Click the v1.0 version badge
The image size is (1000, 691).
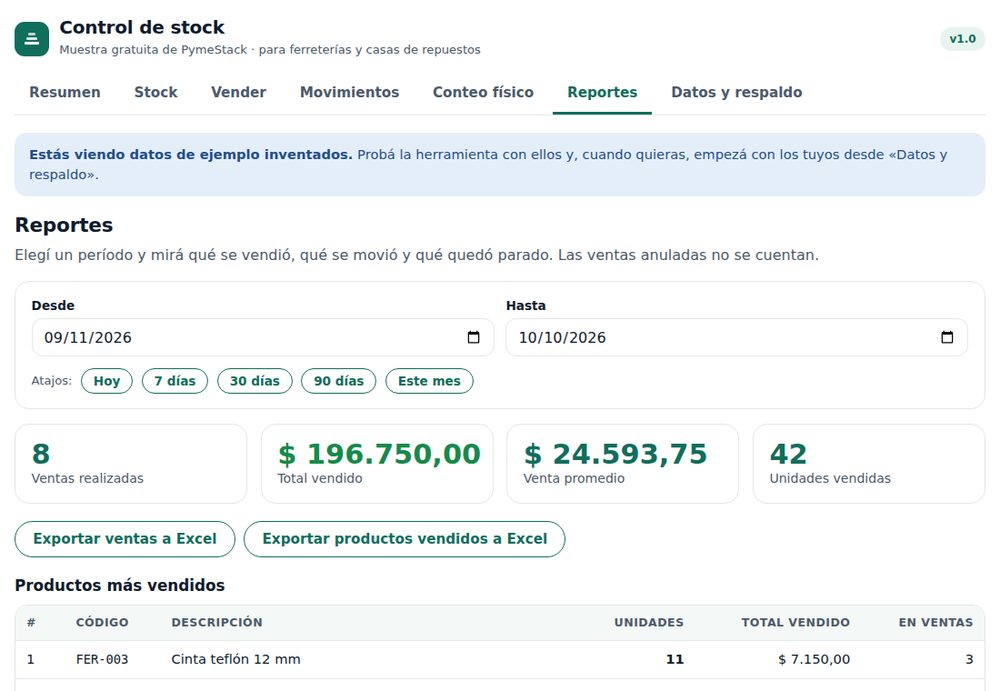[962, 39]
